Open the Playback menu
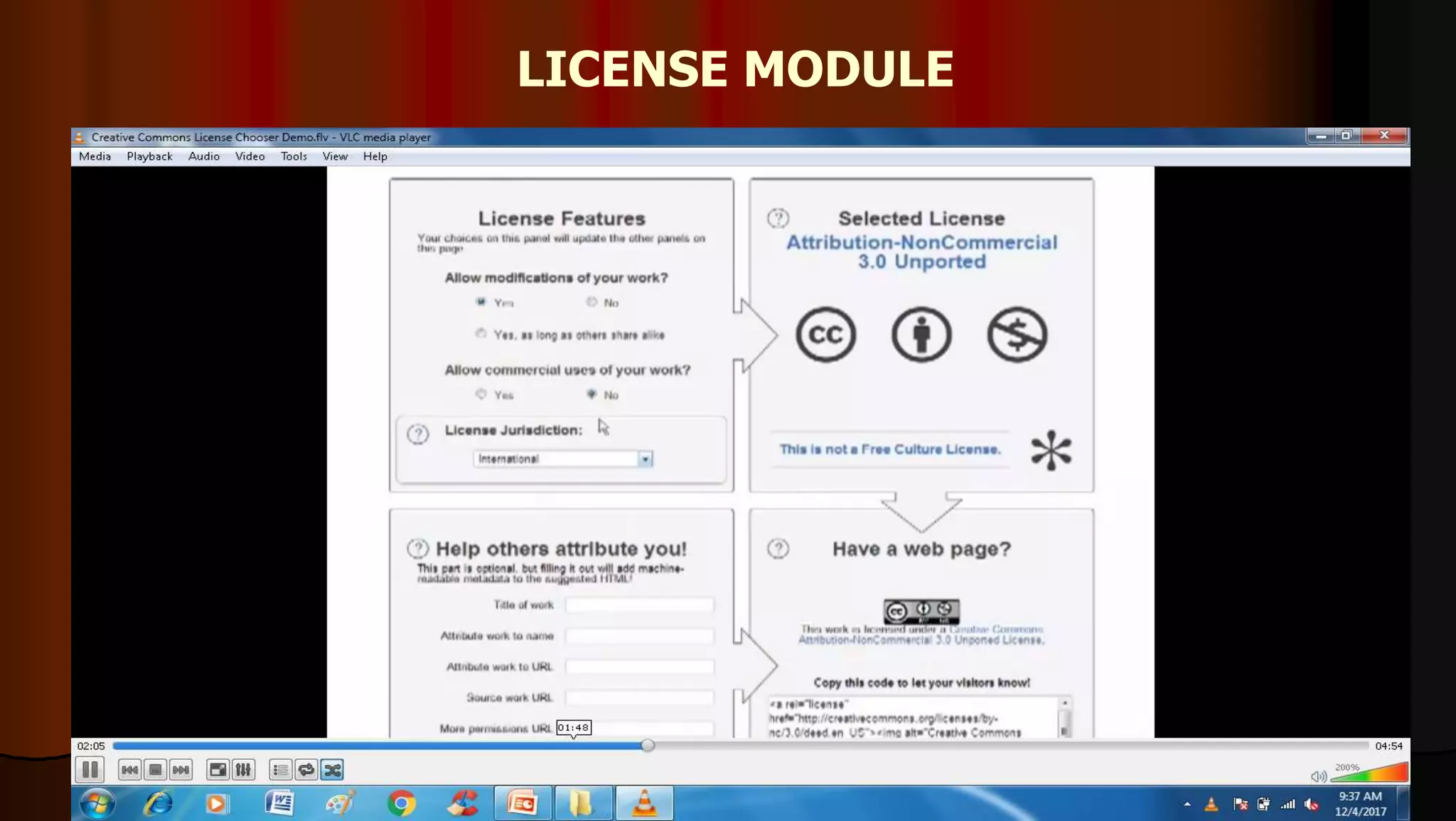The image size is (1456, 821). 149,156
